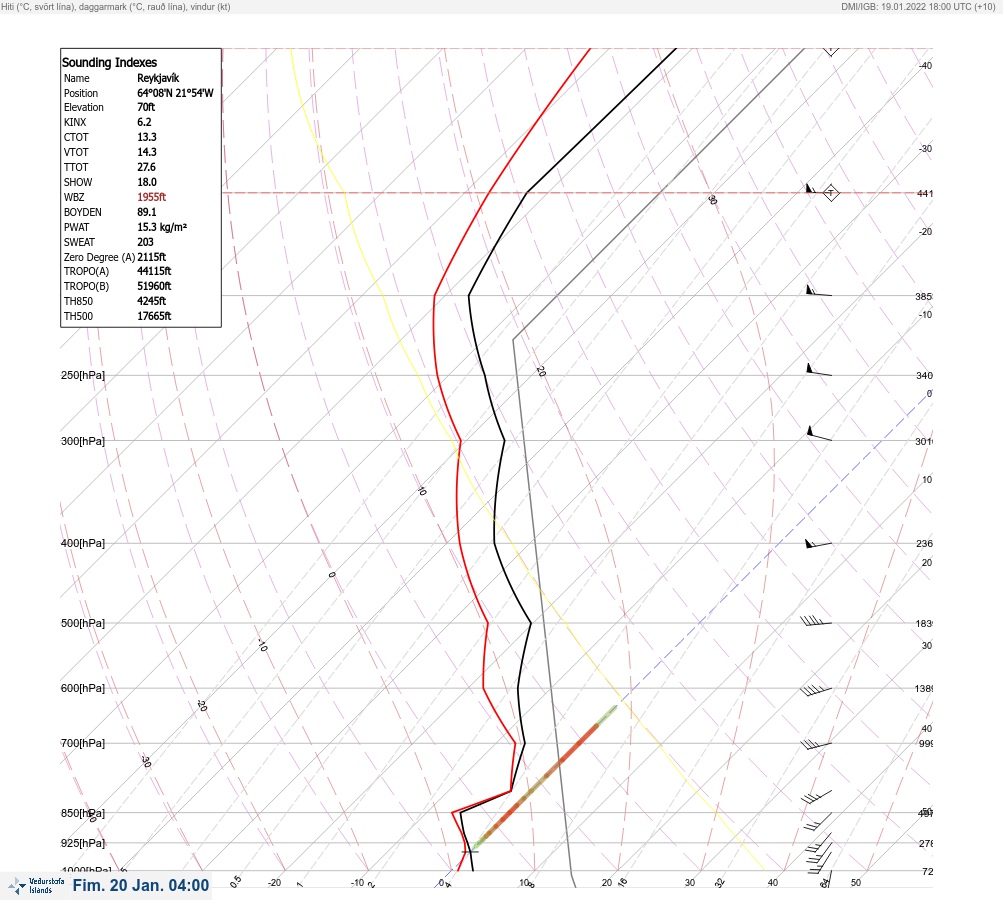Select the position value 64°08'N 21°54'W
This screenshot has width=1003, height=900.
175,93
